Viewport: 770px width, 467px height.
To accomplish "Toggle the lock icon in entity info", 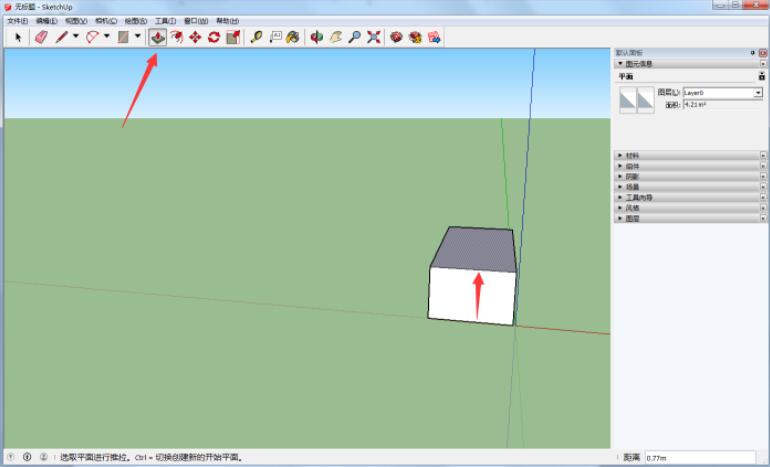I will coord(761,76).
